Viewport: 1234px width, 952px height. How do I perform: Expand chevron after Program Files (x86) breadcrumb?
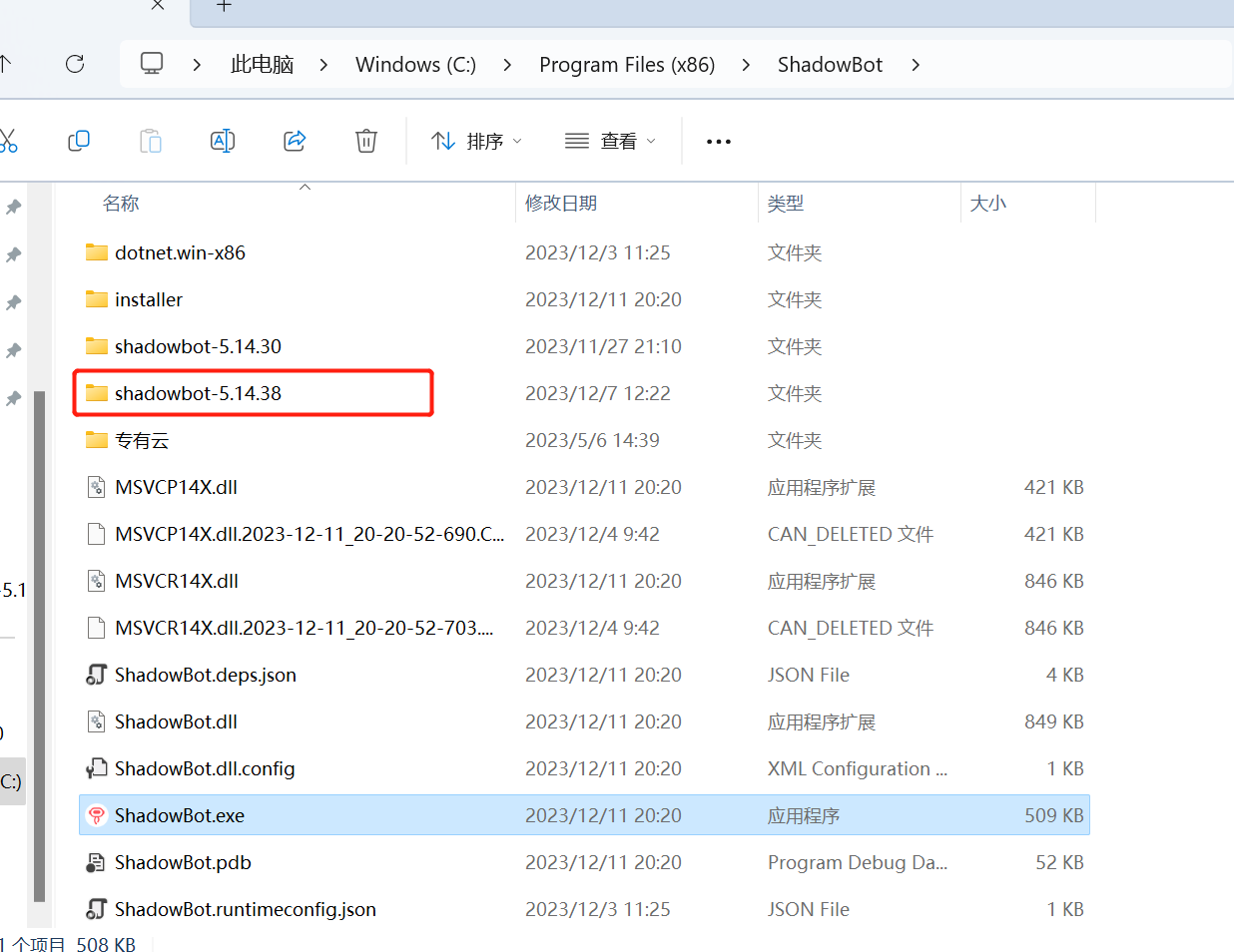coord(746,65)
